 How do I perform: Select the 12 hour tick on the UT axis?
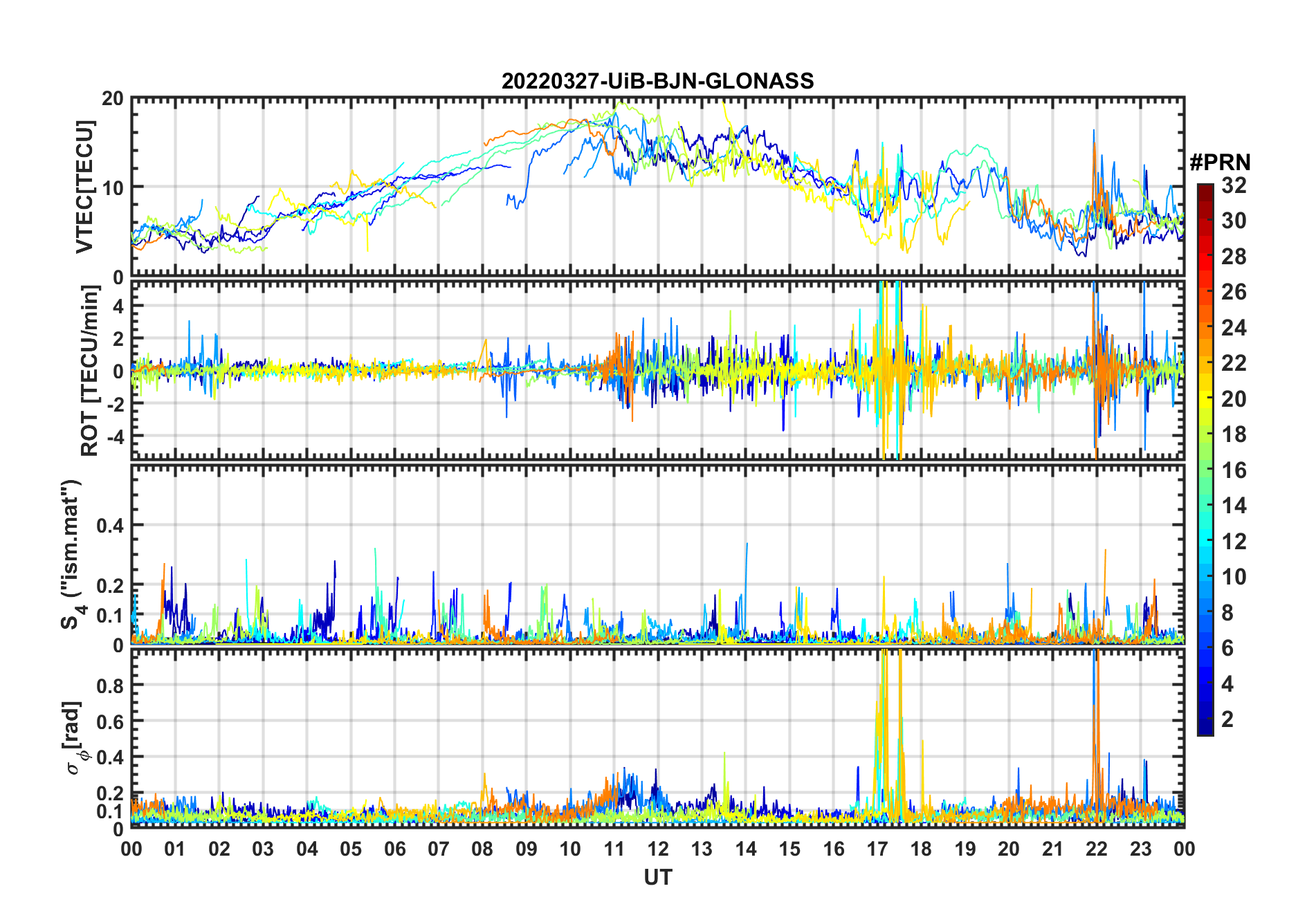point(658,849)
